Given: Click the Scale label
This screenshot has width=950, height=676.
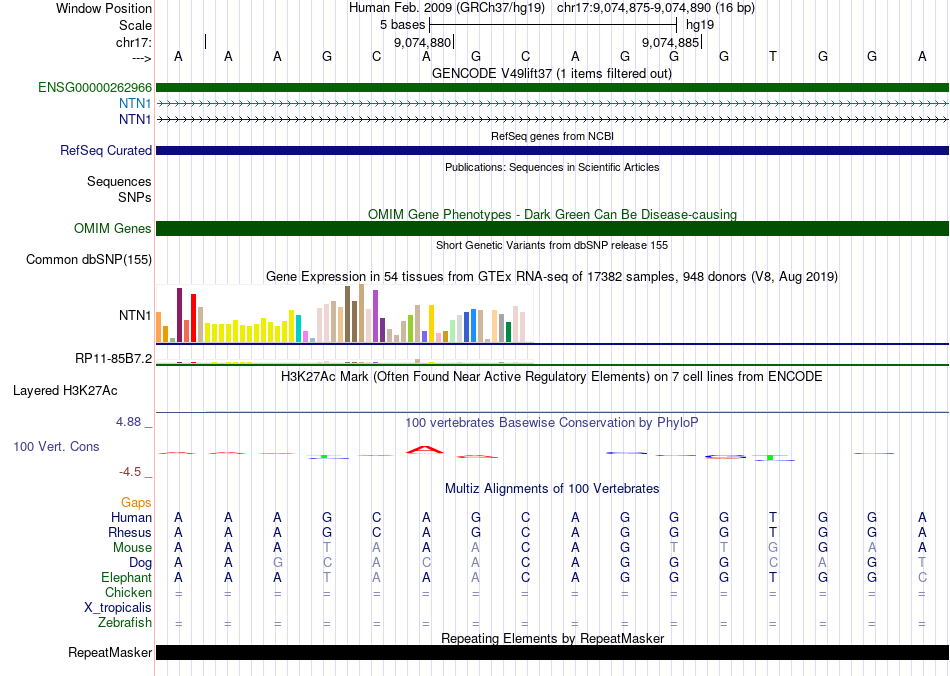Looking at the screenshot, I should click(135, 25).
